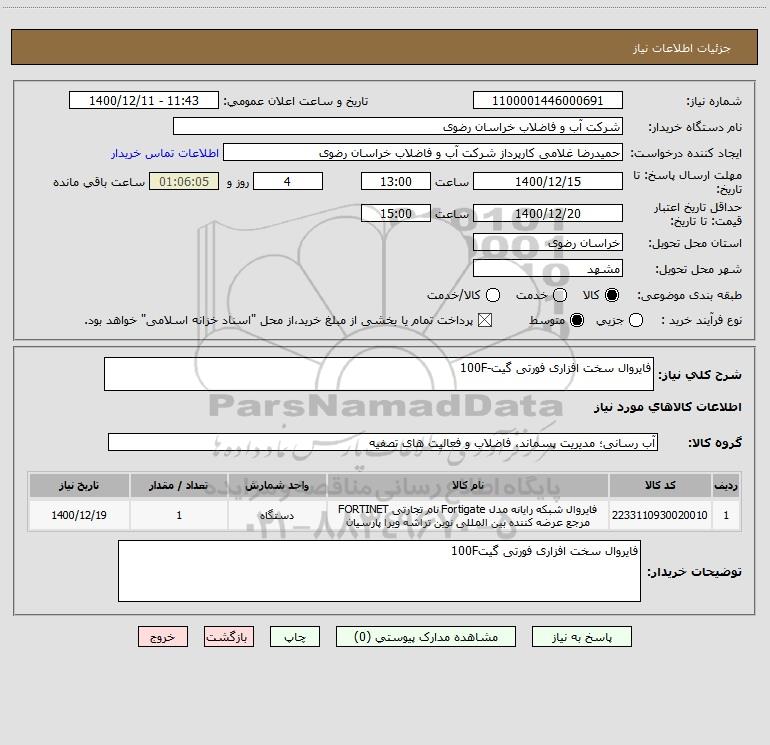Select the کالا radio button
770x745 pixels.
tap(612, 295)
